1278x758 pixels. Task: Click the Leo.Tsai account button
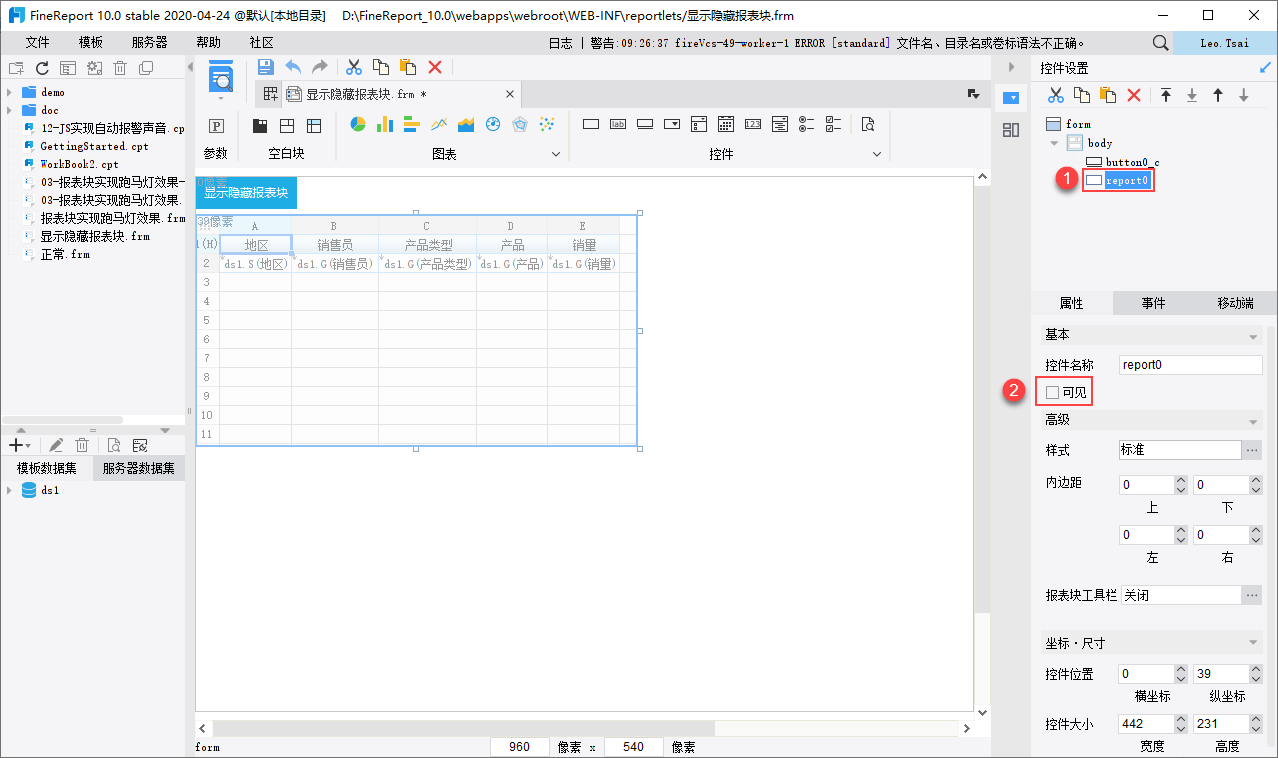1224,43
